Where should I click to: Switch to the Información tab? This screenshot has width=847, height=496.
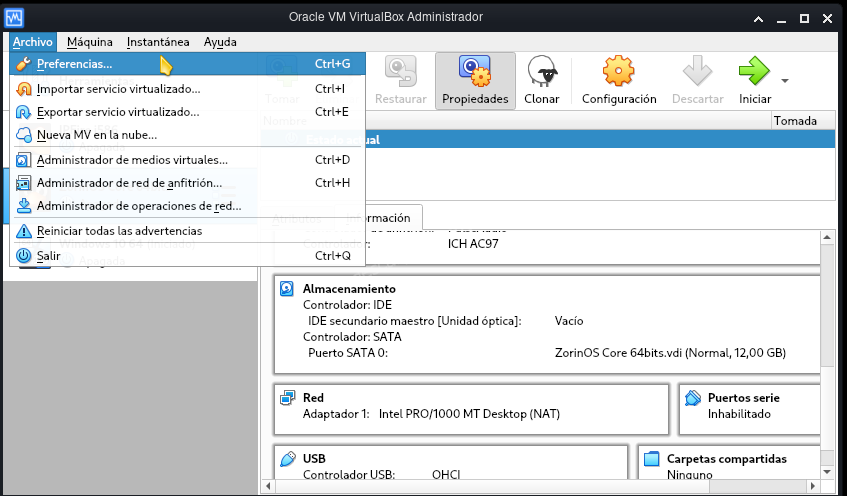379,218
